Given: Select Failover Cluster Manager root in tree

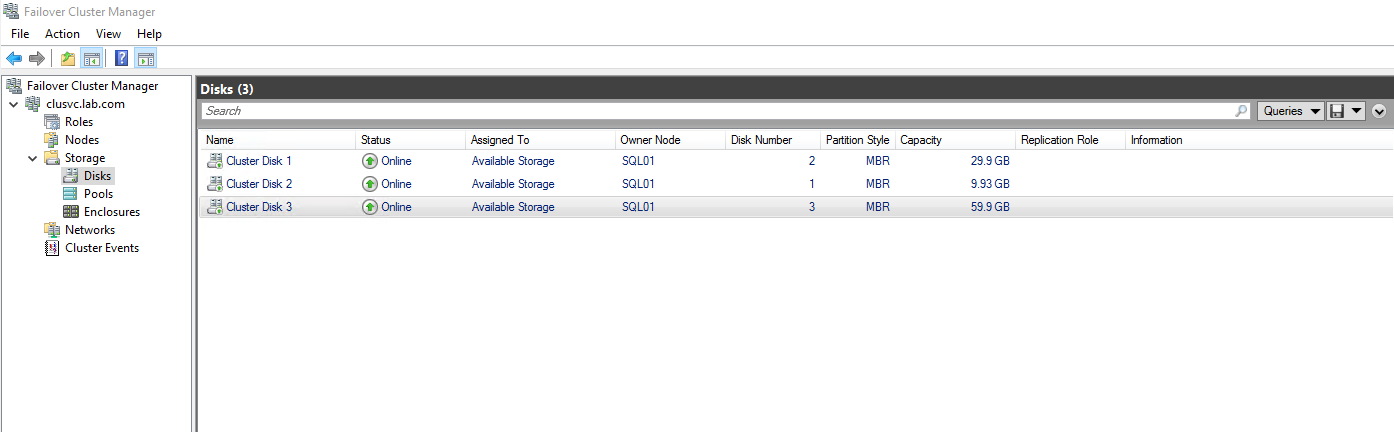Looking at the screenshot, I should click(92, 86).
